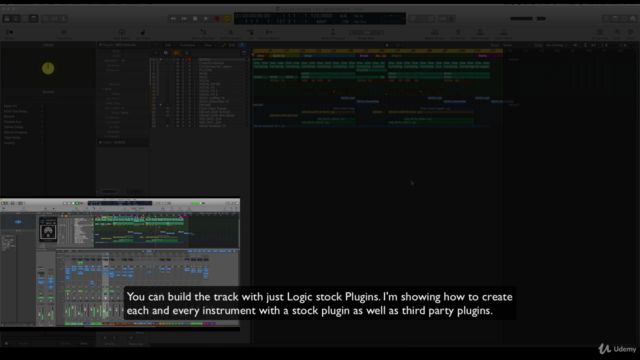Open the Loop Browser button

624,18
